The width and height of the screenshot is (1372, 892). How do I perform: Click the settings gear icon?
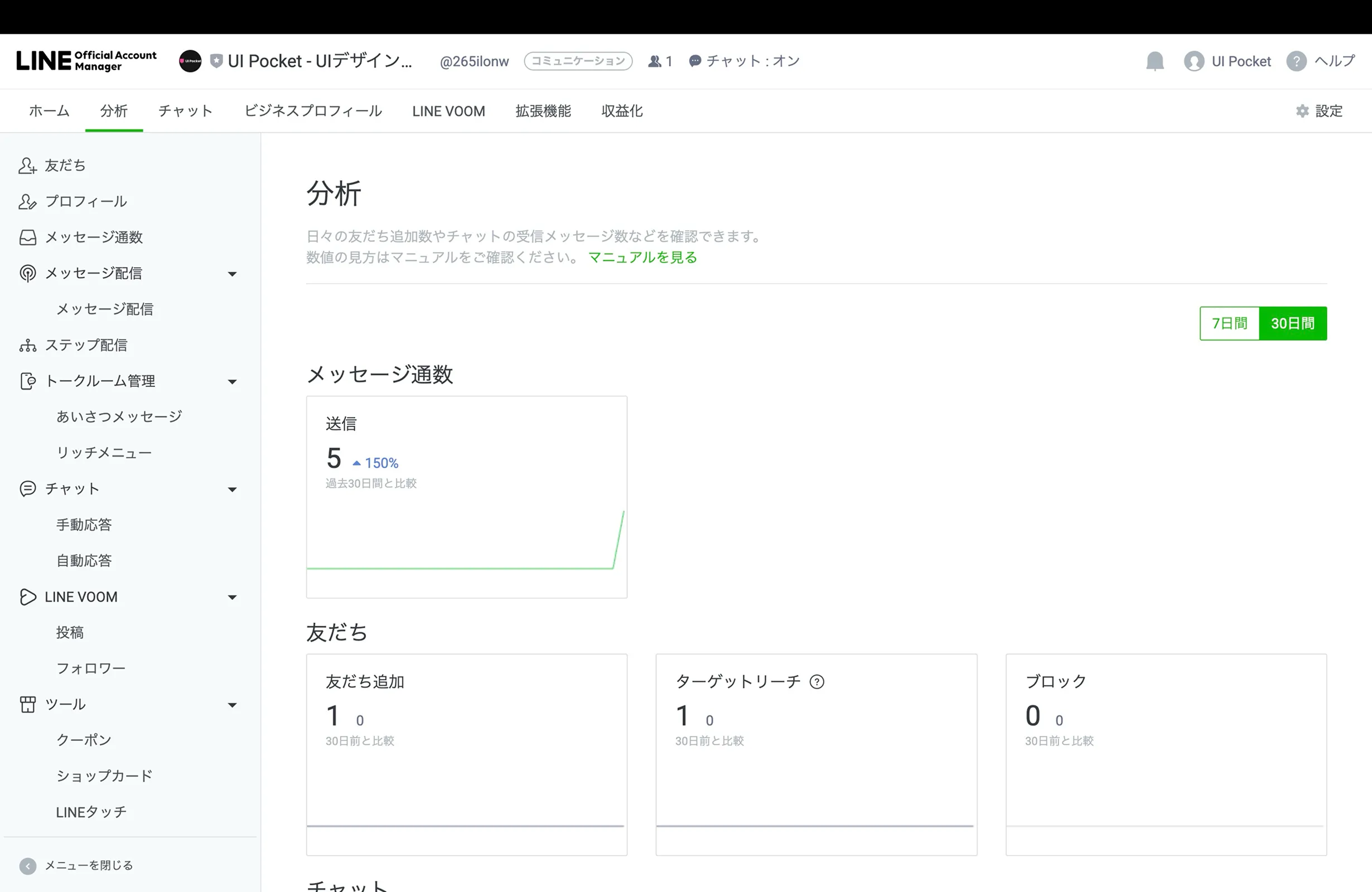click(1302, 111)
